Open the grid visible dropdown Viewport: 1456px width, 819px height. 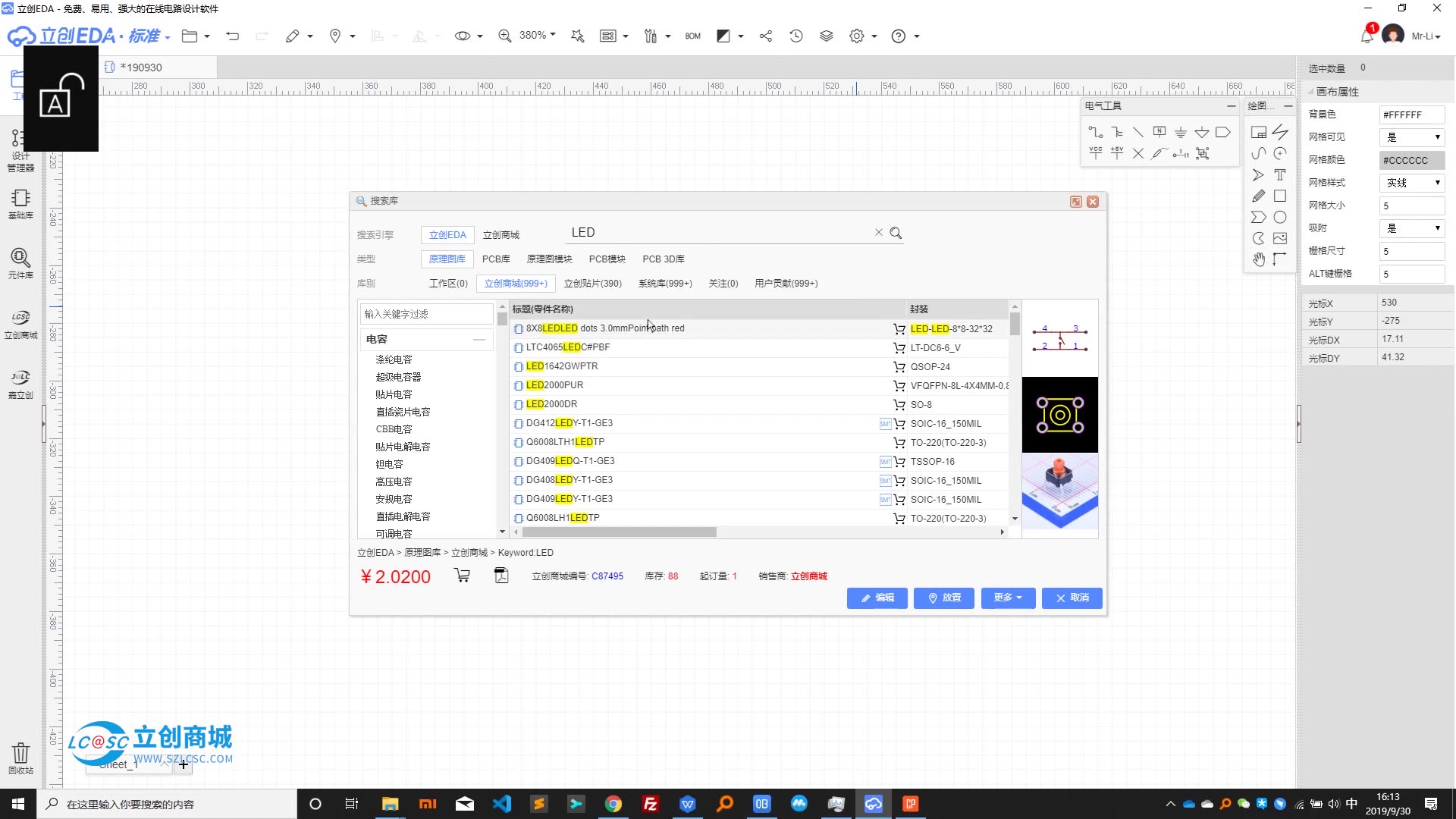point(1411,137)
